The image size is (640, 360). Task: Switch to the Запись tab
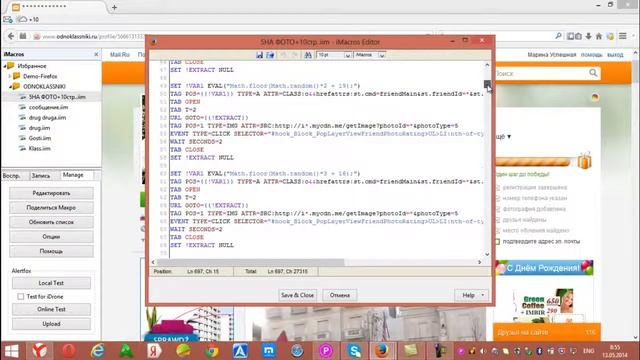coord(41,176)
